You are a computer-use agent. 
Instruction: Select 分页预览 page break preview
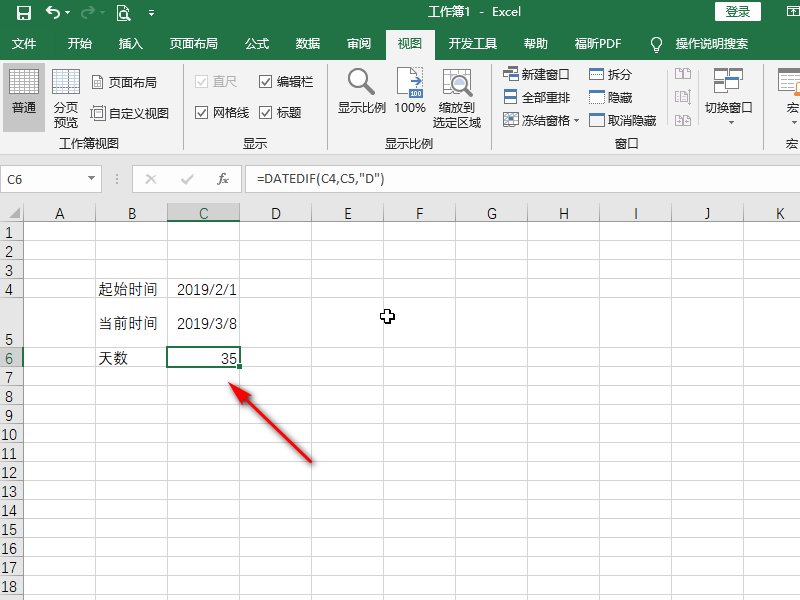click(x=65, y=97)
